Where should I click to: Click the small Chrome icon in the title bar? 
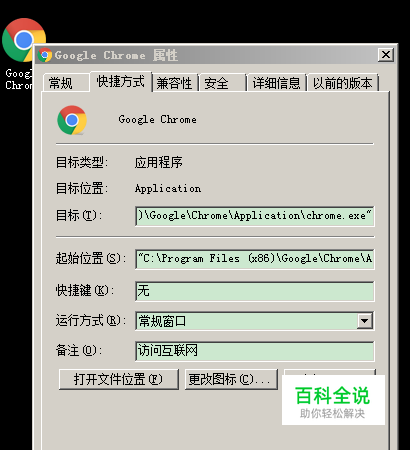click(45, 55)
